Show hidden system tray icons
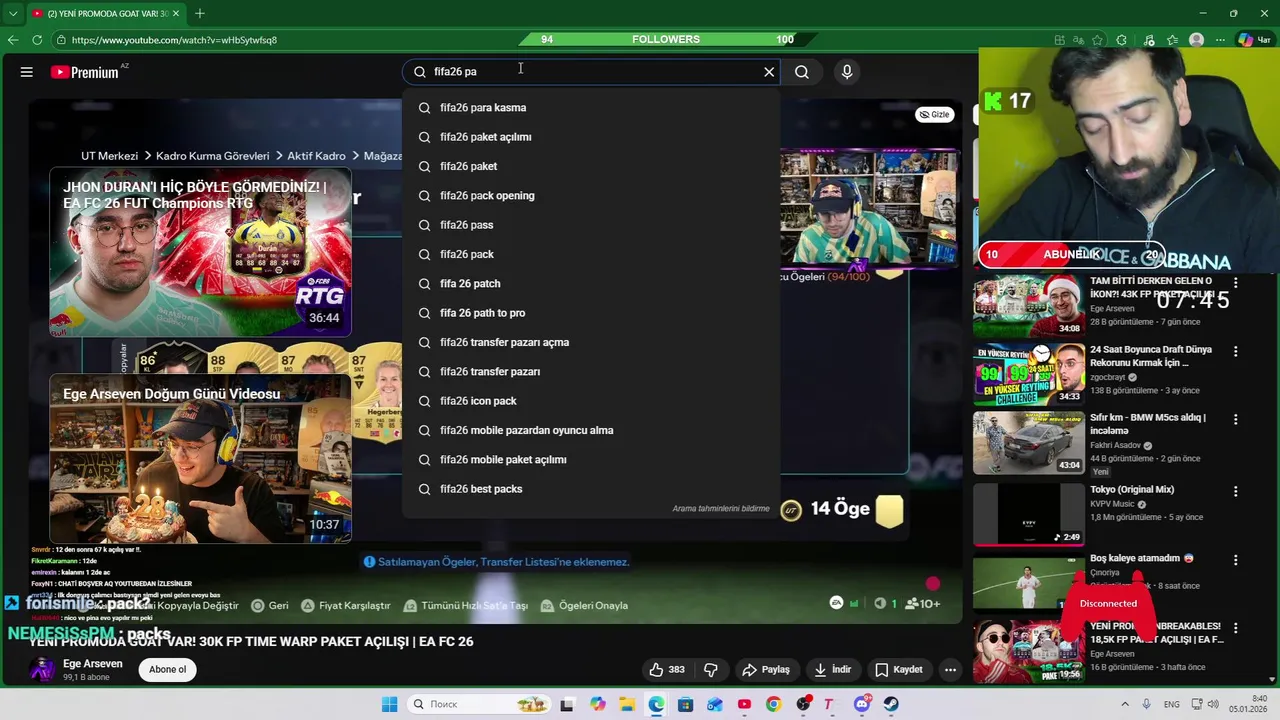This screenshot has width=1280, height=720. [x=1124, y=704]
